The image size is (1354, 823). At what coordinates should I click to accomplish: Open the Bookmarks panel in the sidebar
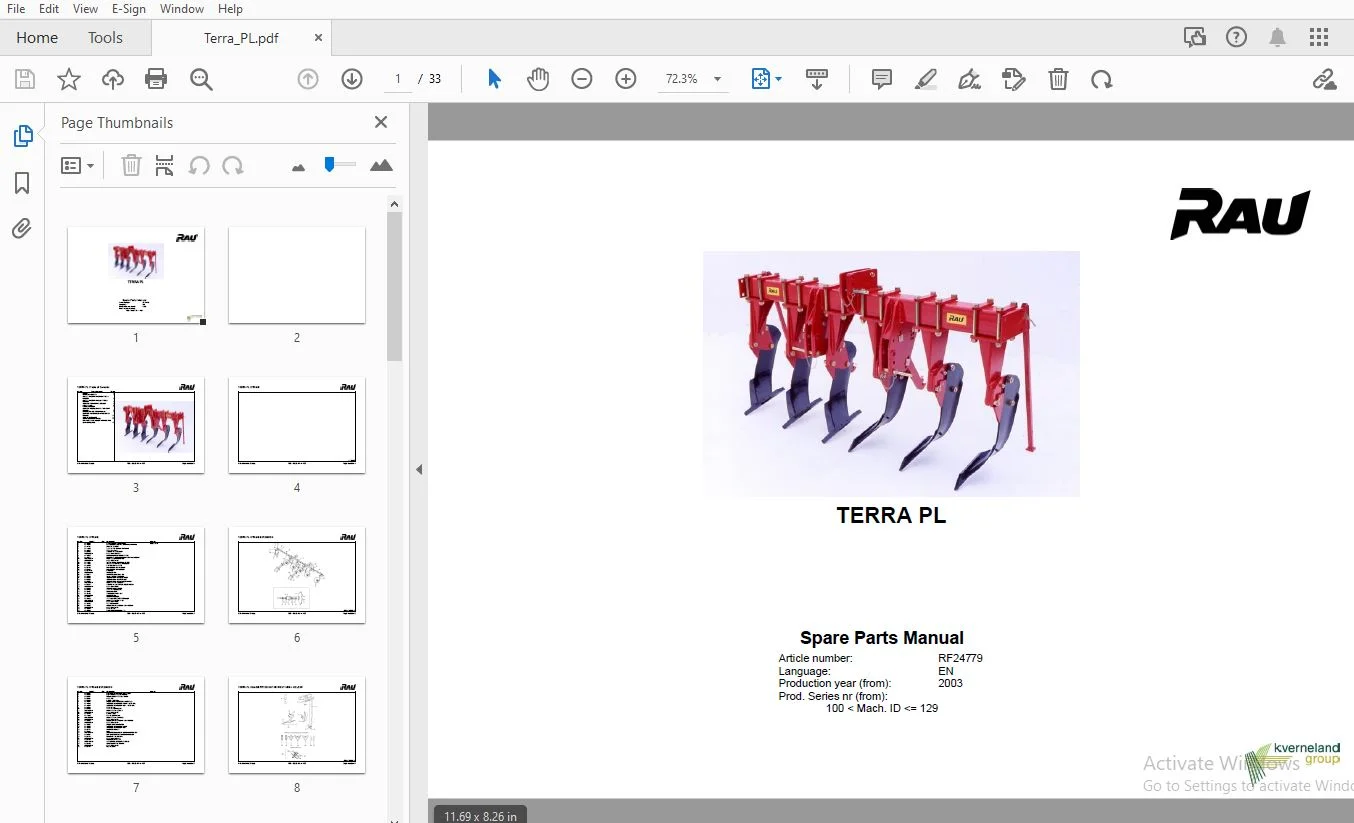pos(22,183)
